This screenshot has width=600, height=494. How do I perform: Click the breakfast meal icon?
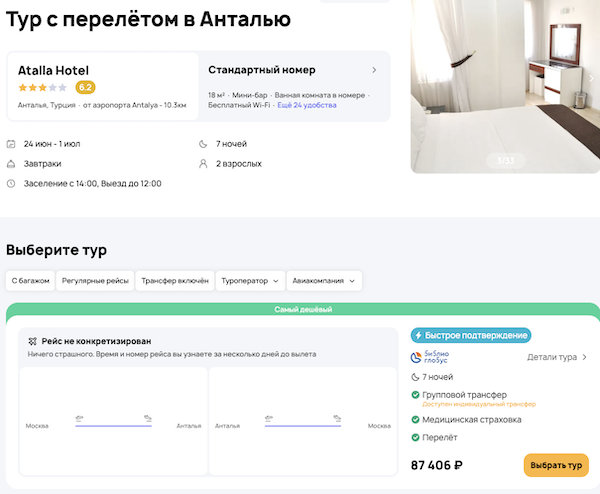(11, 163)
